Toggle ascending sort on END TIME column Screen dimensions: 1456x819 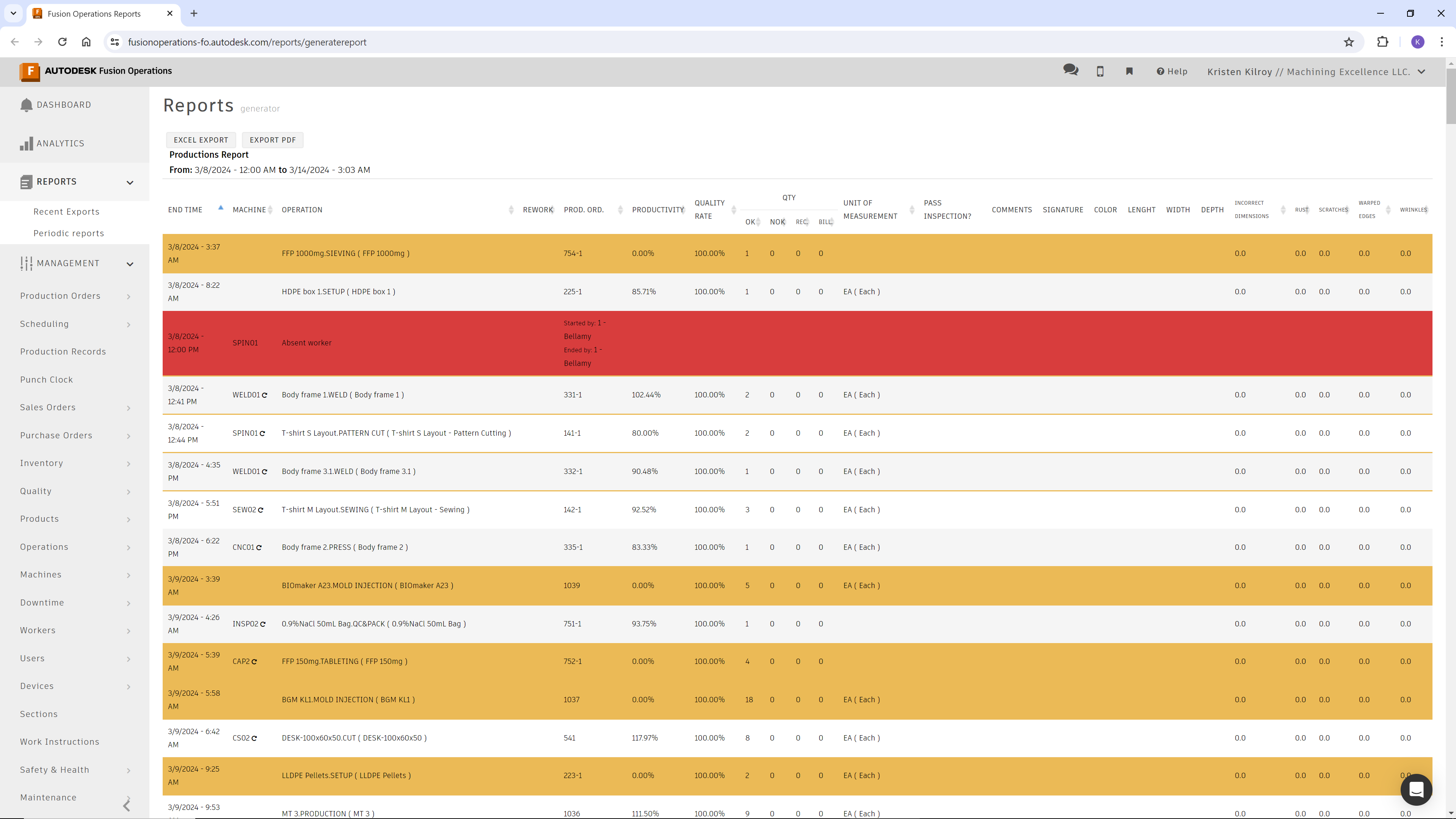[220, 208]
